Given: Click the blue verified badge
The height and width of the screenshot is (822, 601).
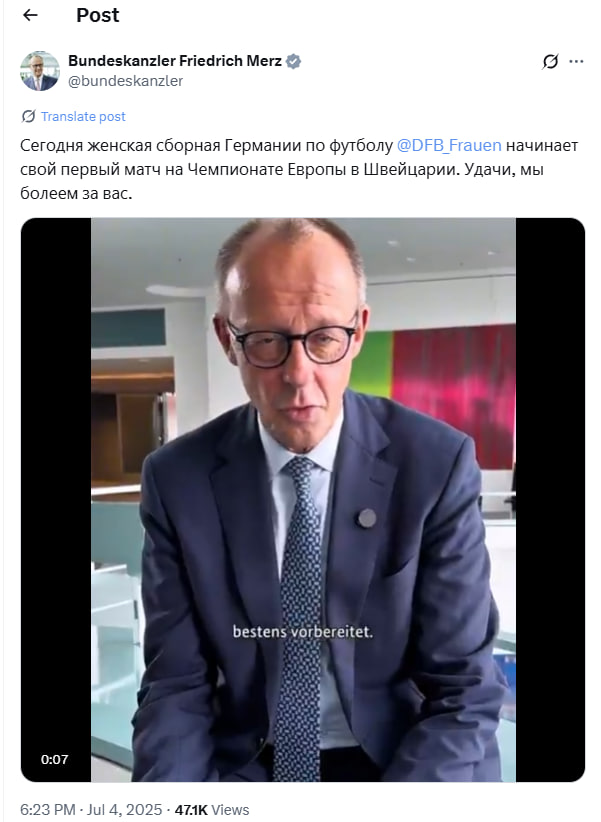Looking at the screenshot, I should 294,61.
